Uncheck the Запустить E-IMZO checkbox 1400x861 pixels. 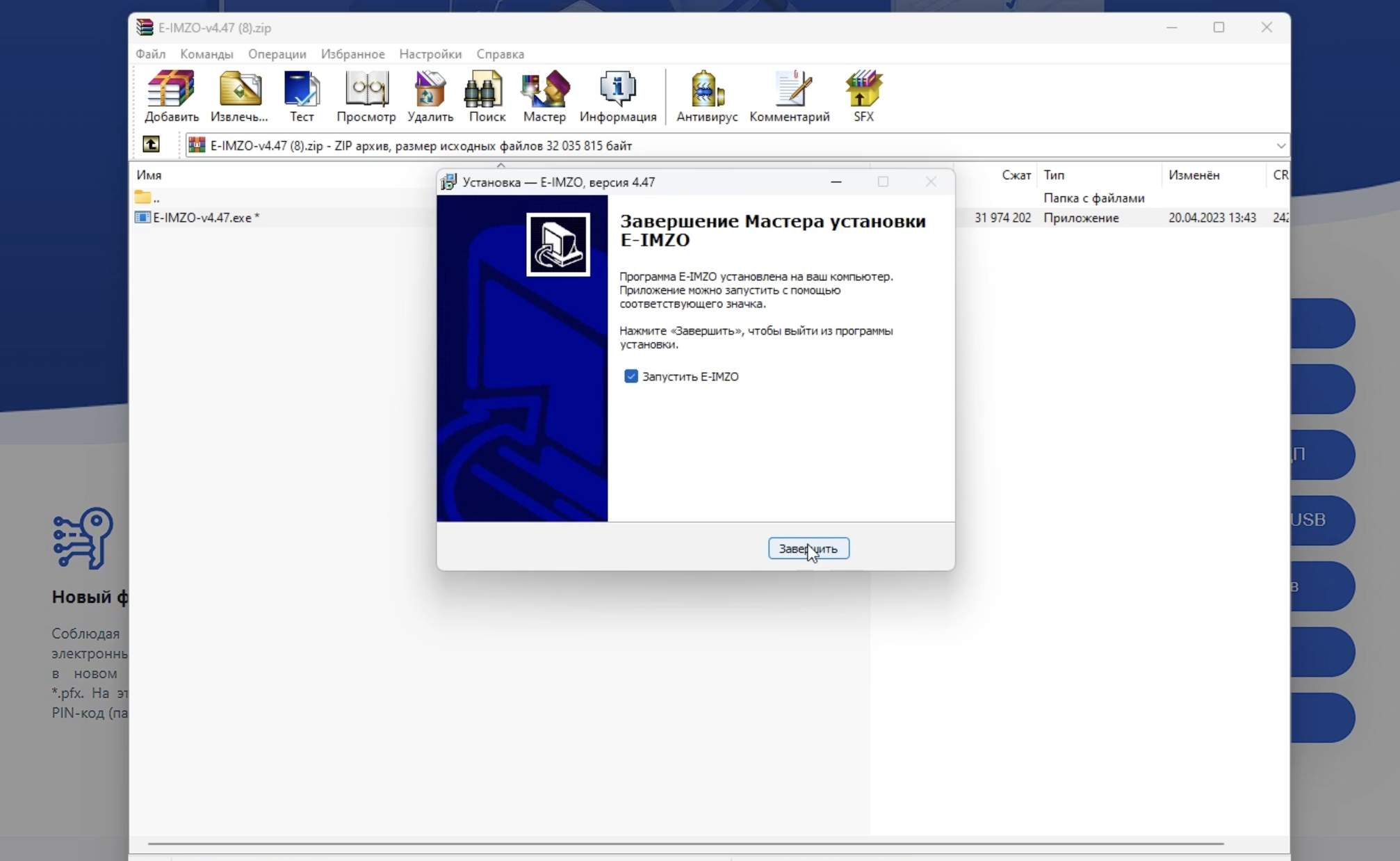pos(631,376)
